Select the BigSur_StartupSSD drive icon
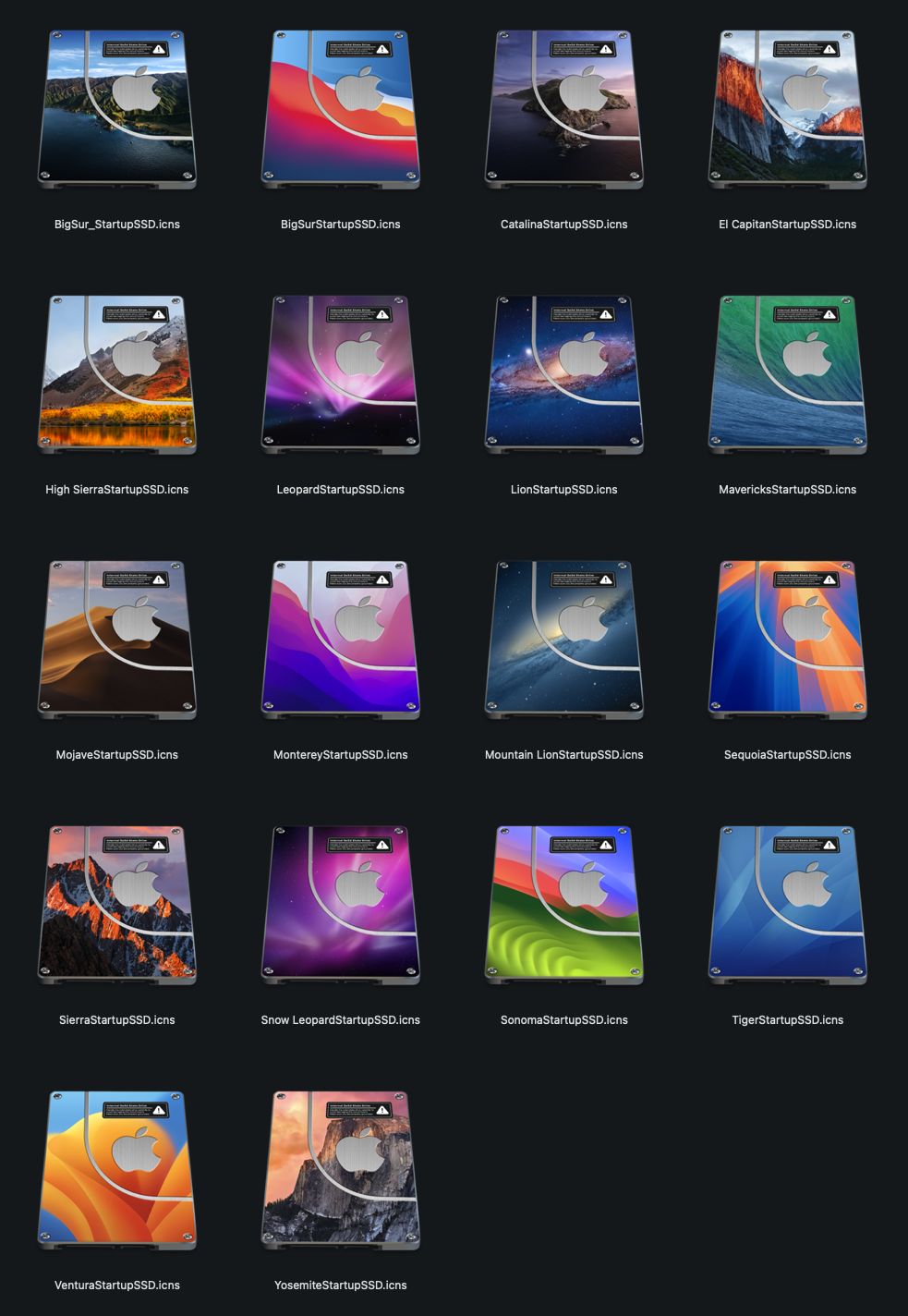 tap(117, 109)
